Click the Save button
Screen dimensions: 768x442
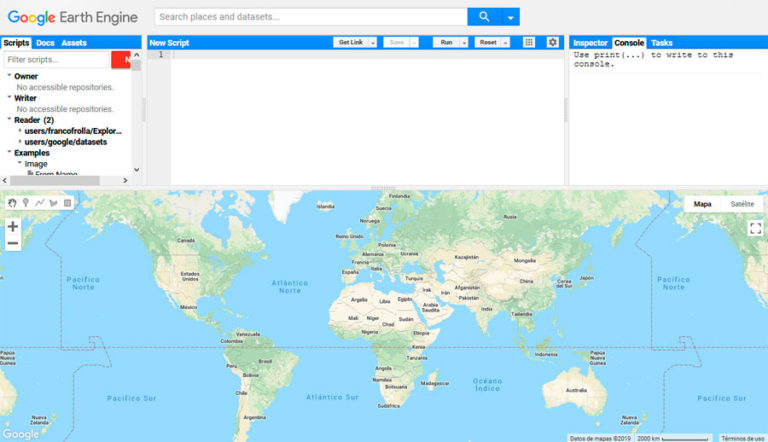[397, 43]
